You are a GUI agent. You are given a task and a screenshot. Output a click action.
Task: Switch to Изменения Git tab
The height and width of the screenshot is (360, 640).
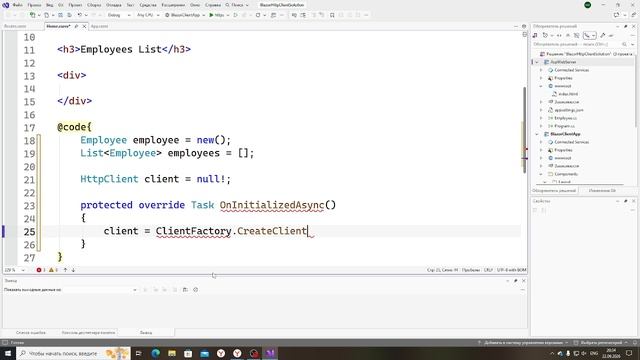pos(602,191)
